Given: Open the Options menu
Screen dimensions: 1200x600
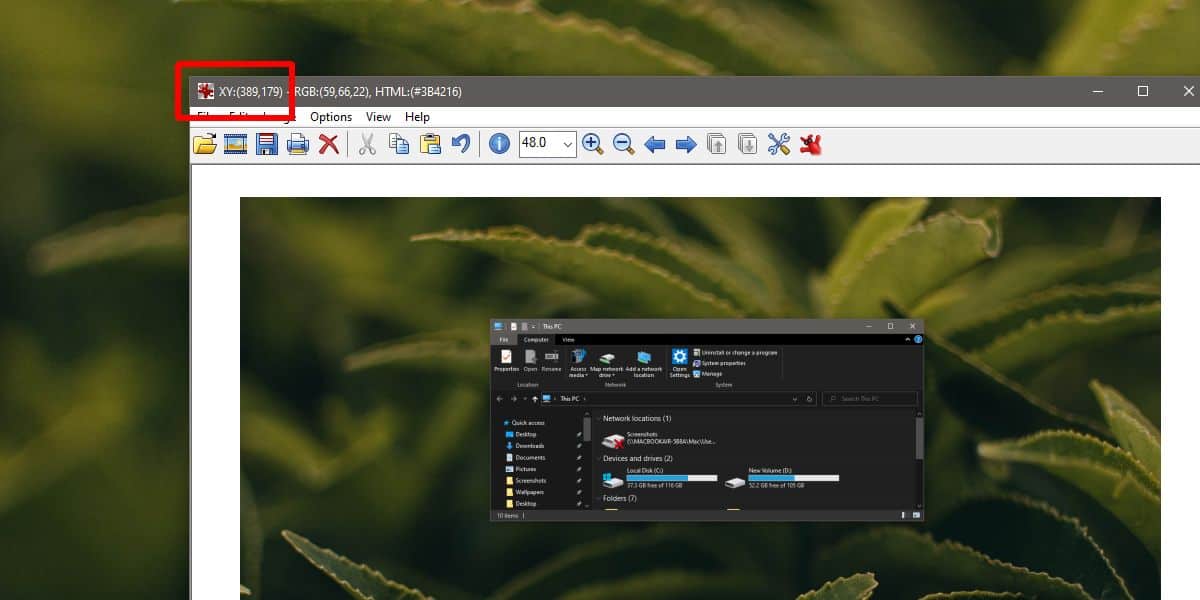Looking at the screenshot, I should (331, 117).
